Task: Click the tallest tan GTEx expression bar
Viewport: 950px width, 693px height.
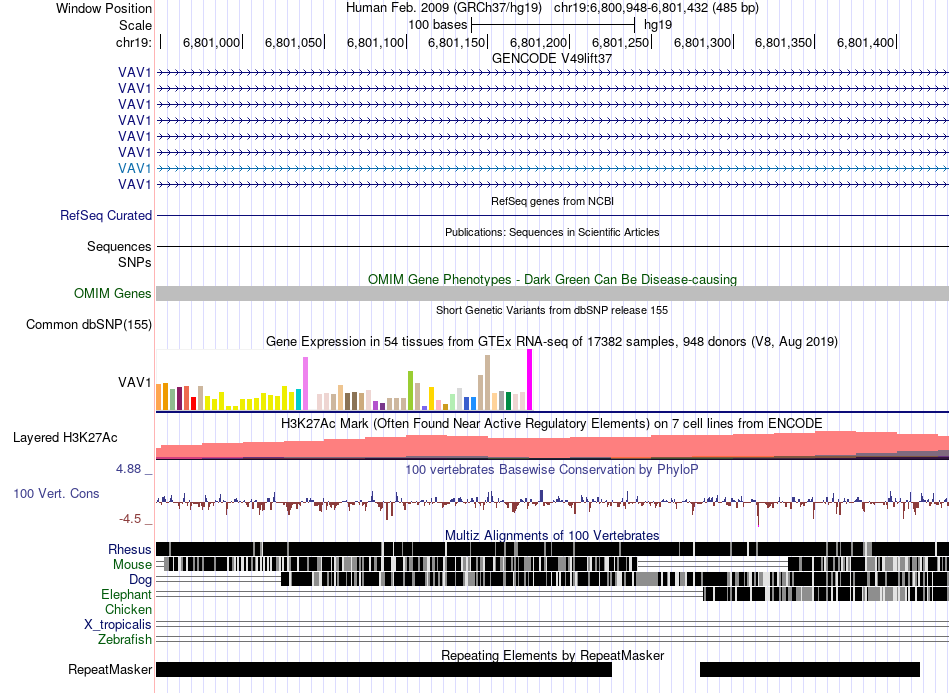Action: pyautogui.click(x=487, y=383)
